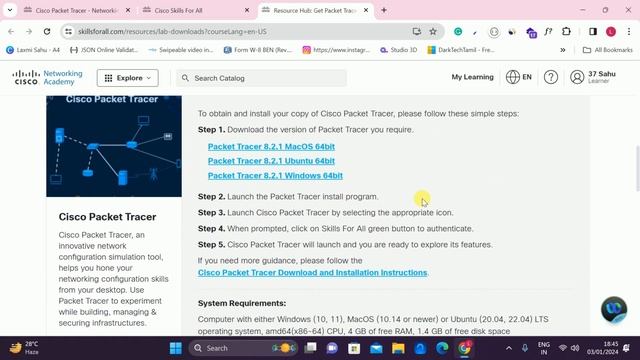Viewport: 640px width, 360px height.
Task: Click the Windows taskbar Search box
Action: click(243, 348)
